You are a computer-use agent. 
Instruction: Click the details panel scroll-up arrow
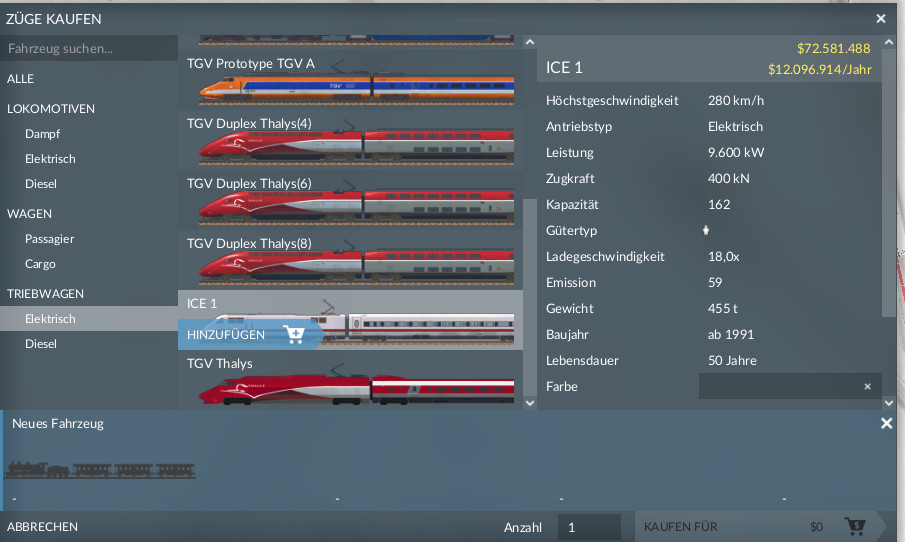(889, 42)
